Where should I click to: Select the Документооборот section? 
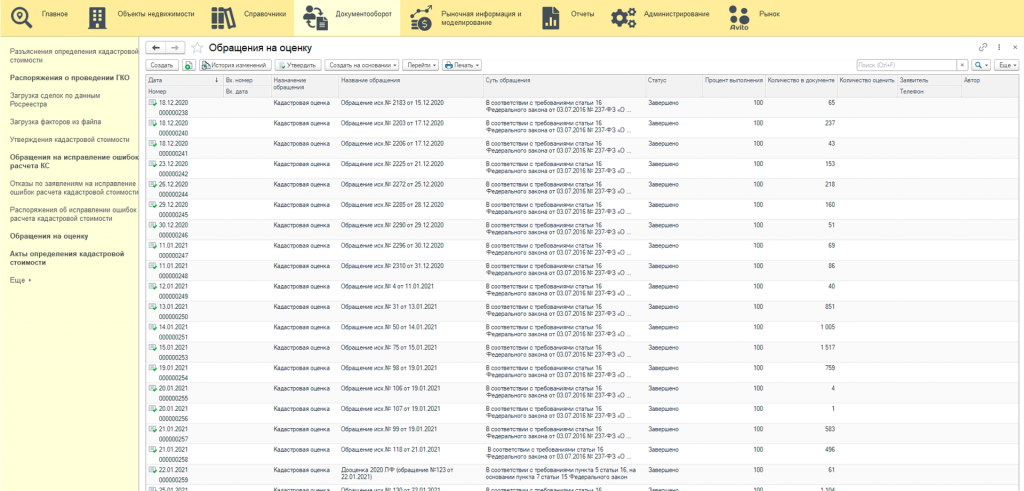point(347,18)
